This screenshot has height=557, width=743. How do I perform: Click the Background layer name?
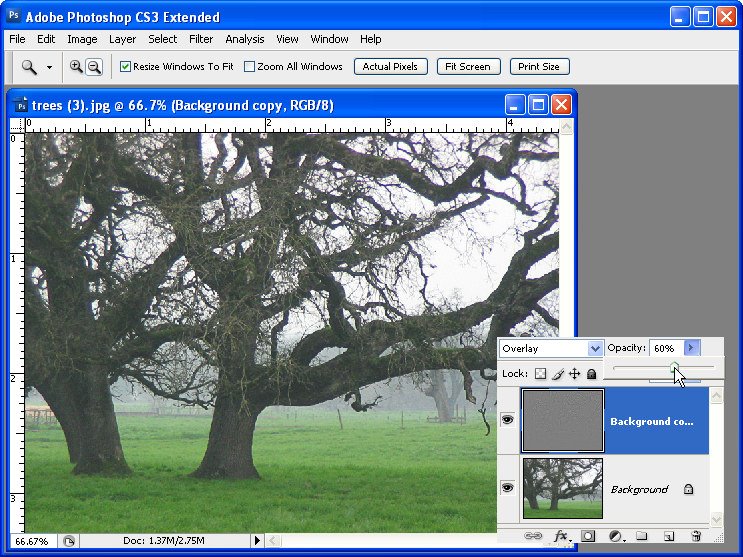[x=639, y=489]
